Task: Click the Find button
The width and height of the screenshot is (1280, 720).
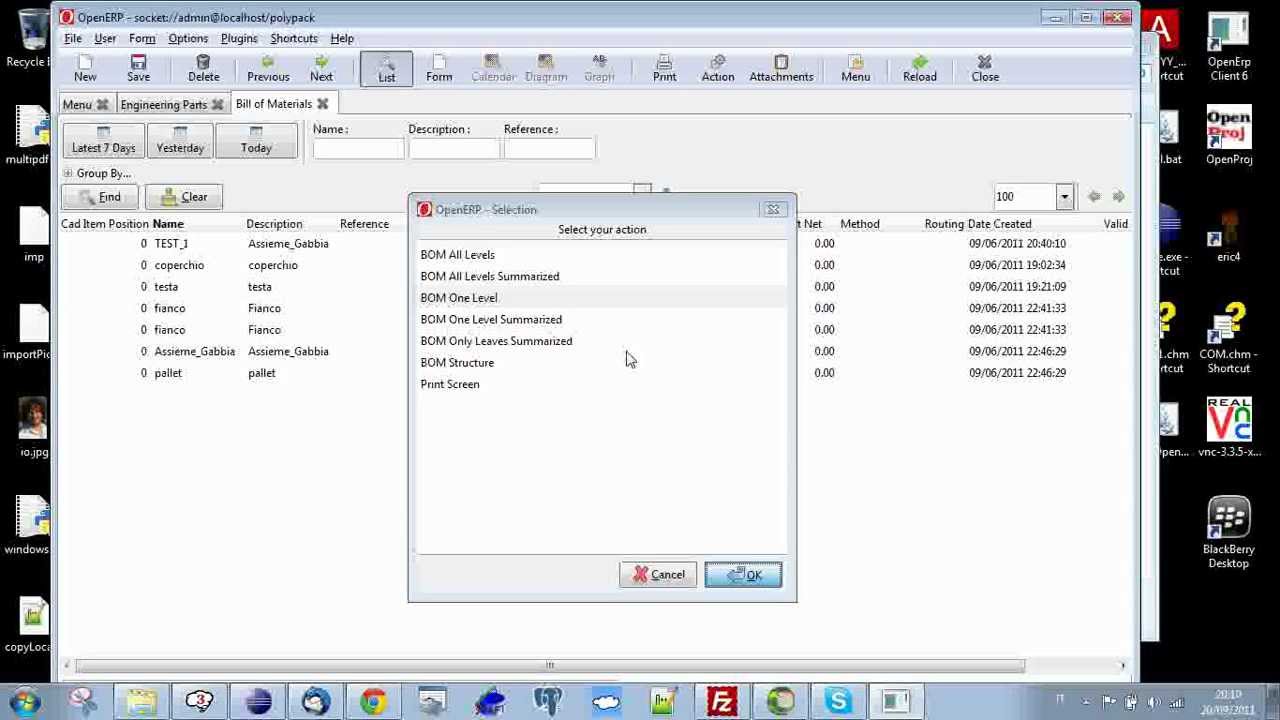Action: [100, 197]
